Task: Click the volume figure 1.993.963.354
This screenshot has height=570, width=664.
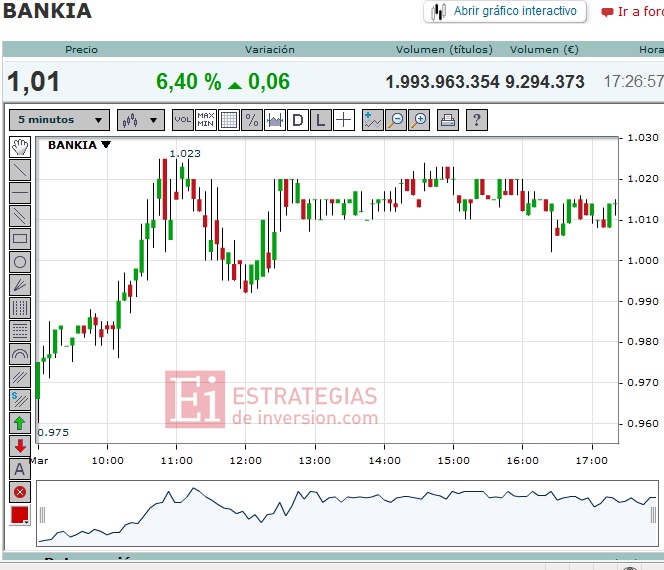Action: (x=443, y=82)
